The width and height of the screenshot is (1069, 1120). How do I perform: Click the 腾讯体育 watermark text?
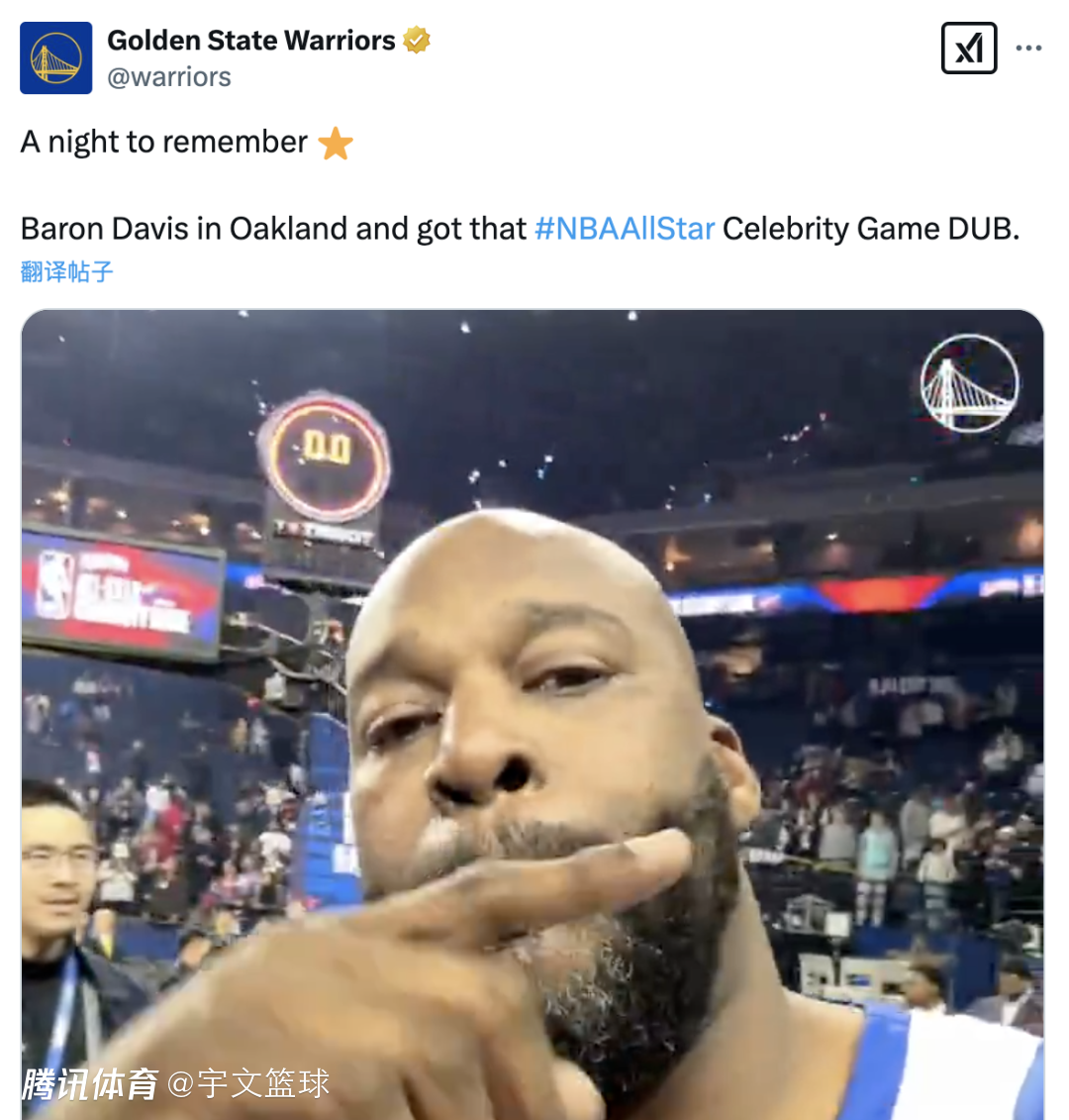click(90, 1084)
